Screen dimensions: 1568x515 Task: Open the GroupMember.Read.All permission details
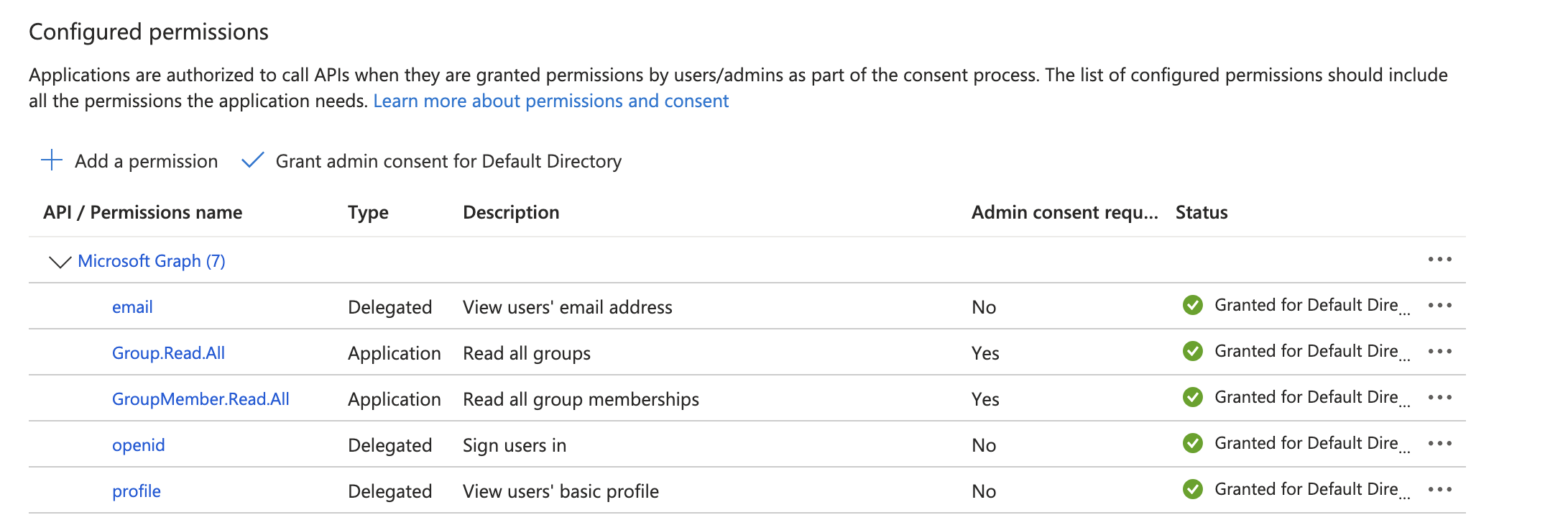tap(200, 399)
